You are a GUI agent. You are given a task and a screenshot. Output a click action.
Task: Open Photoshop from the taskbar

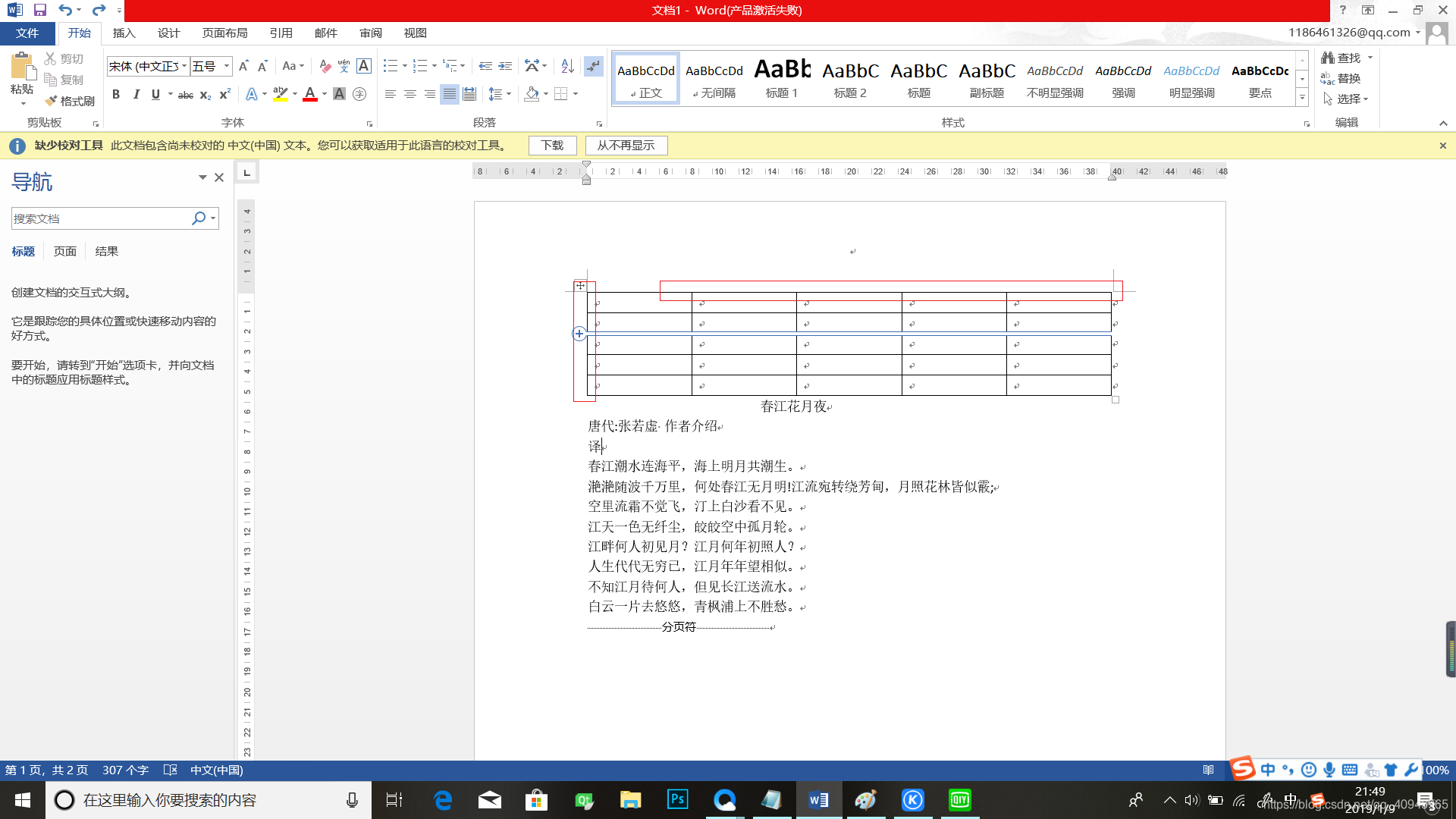click(678, 800)
